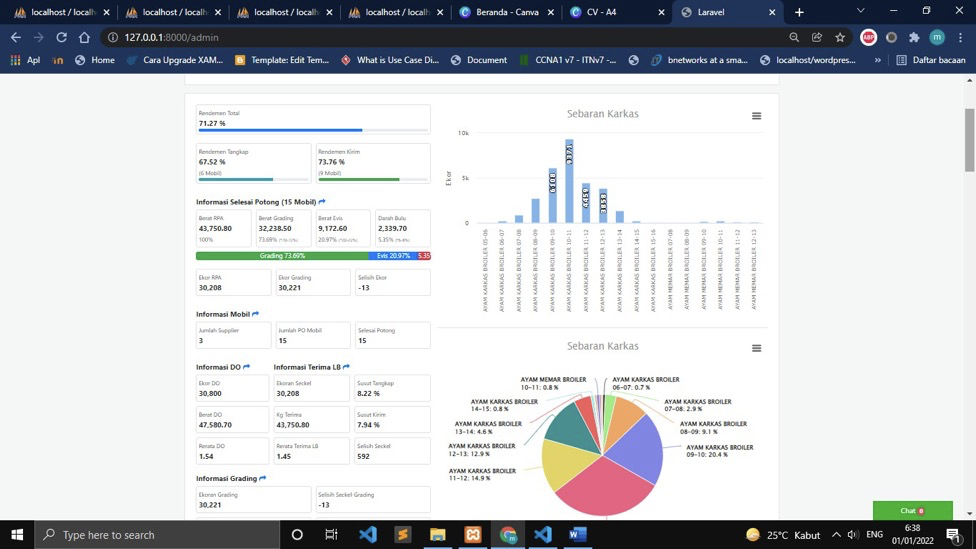
Task: Open the browser extensions puzzle icon
Action: 914,37
